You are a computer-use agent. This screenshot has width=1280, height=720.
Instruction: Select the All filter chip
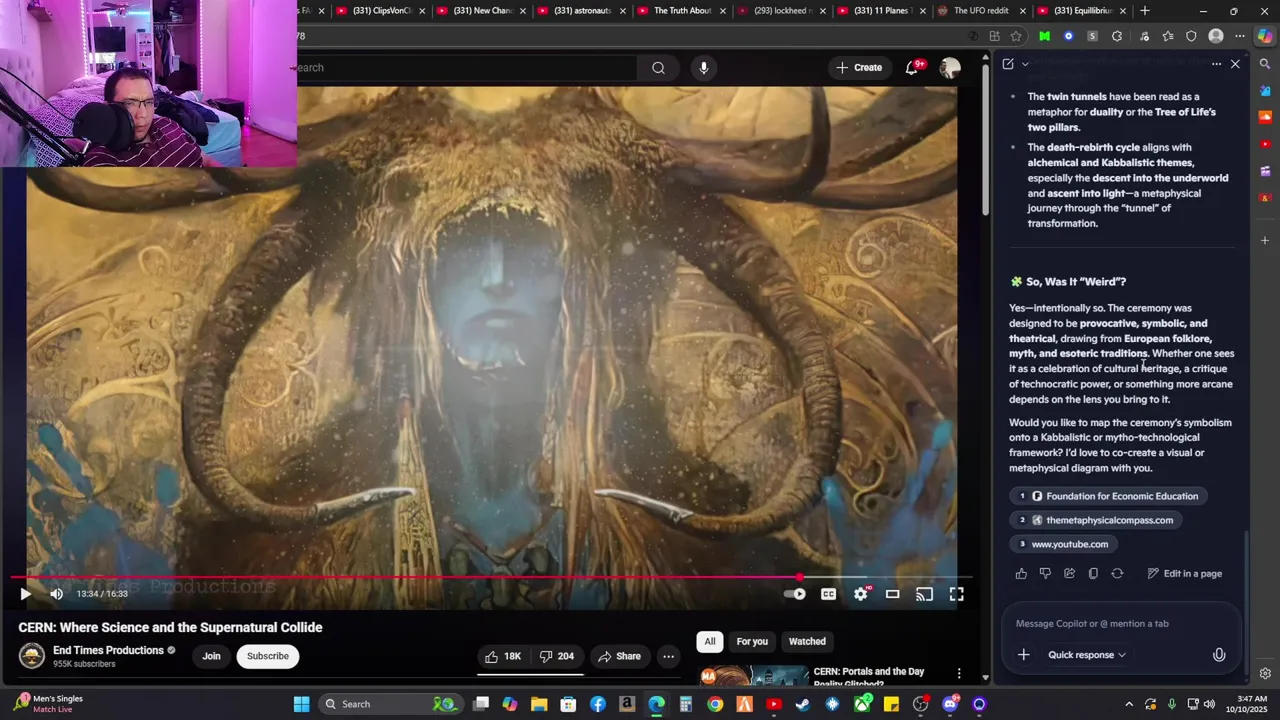[x=710, y=641]
